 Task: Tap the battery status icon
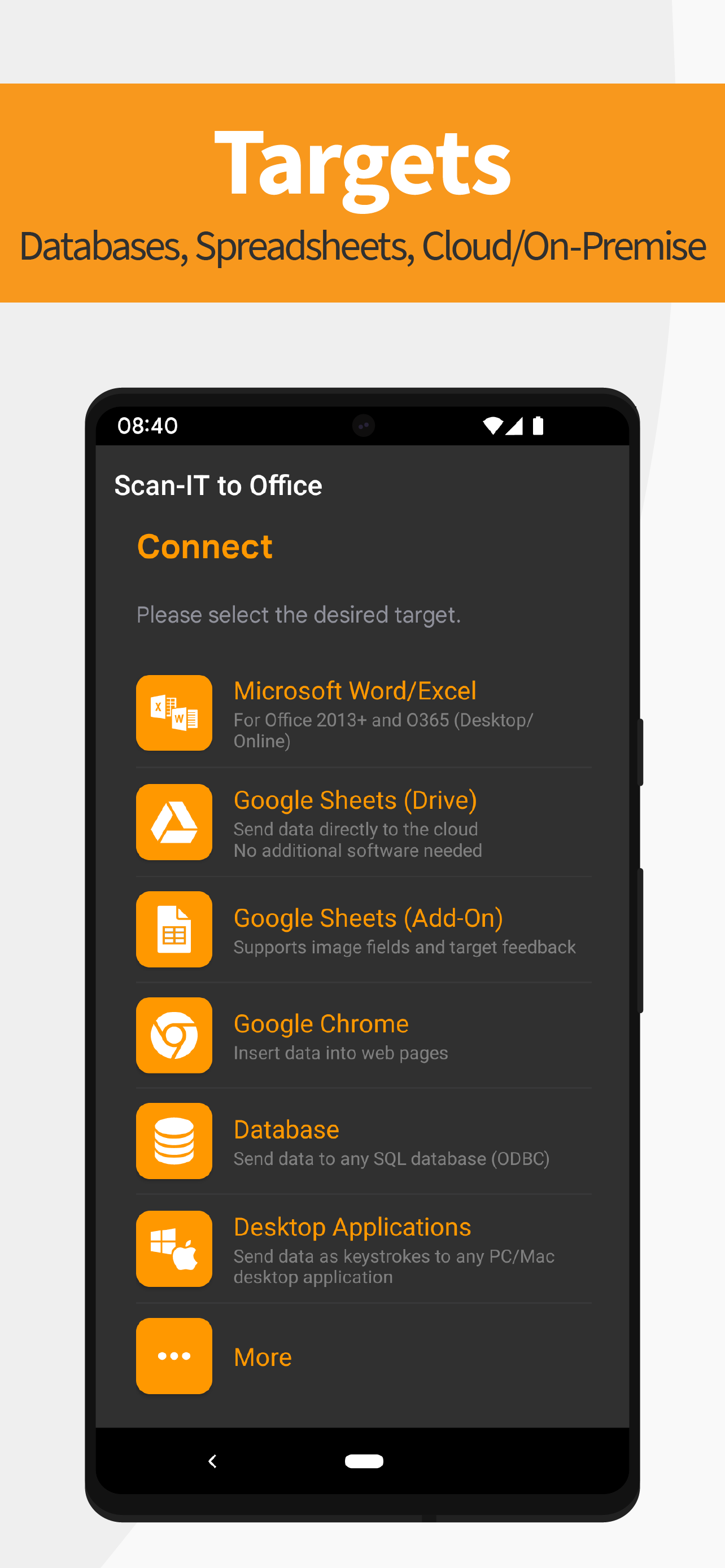click(x=538, y=426)
